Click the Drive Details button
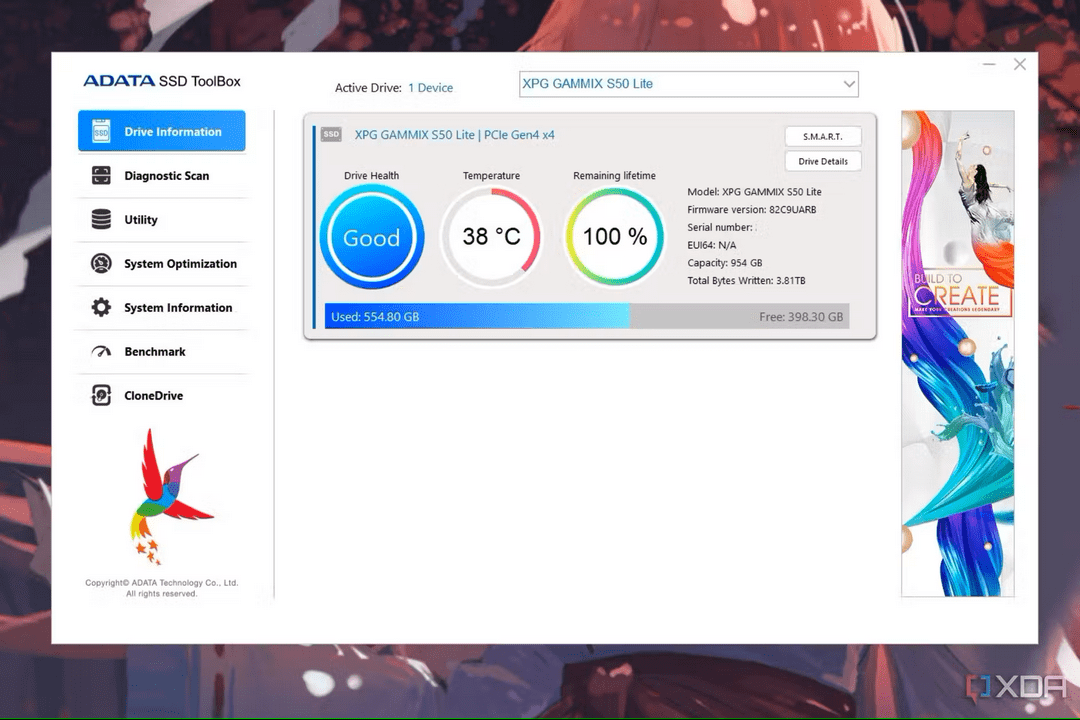Image resolution: width=1080 pixels, height=720 pixels. pyautogui.click(x=822, y=161)
